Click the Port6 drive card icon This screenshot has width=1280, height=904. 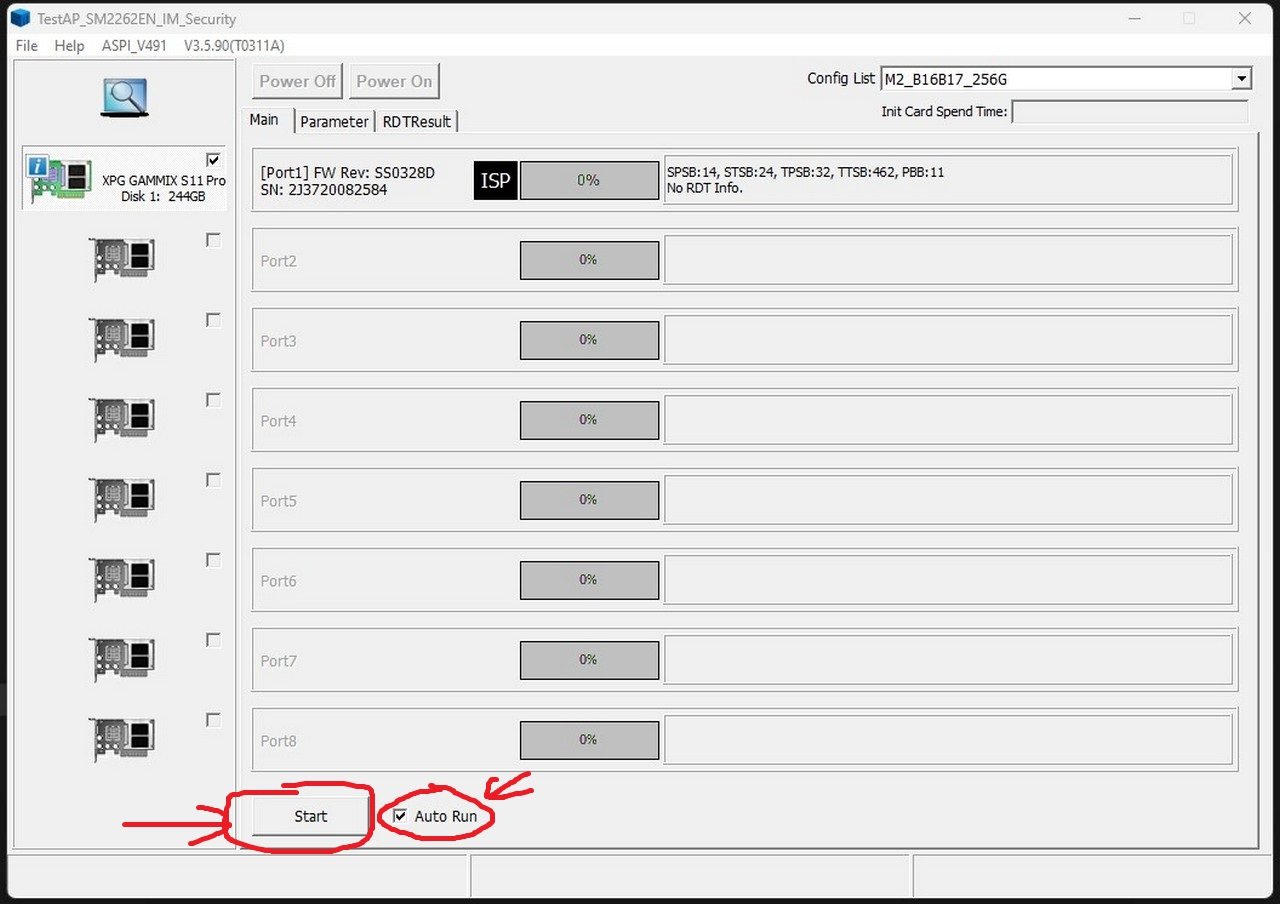coord(123,578)
